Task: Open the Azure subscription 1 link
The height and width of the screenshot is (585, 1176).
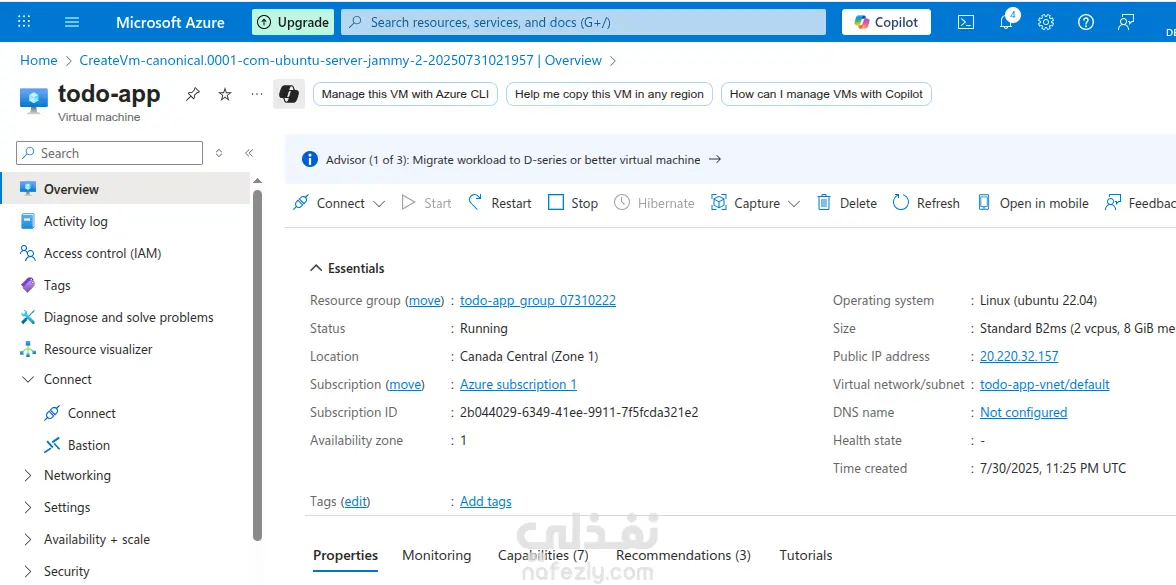Action: pyautogui.click(x=518, y=385)
